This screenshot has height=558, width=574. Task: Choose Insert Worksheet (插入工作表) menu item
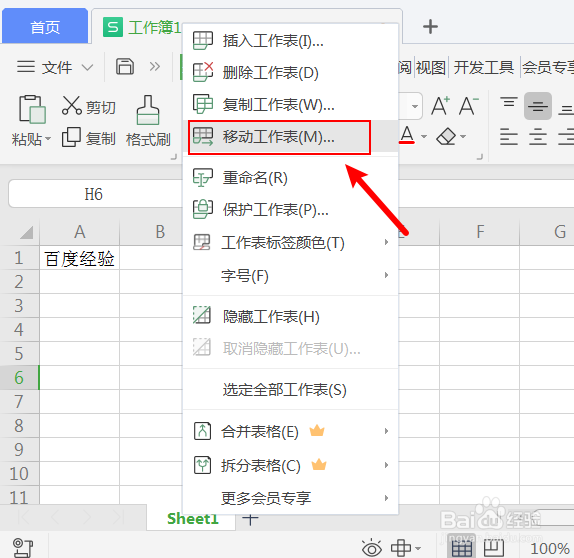291,40
